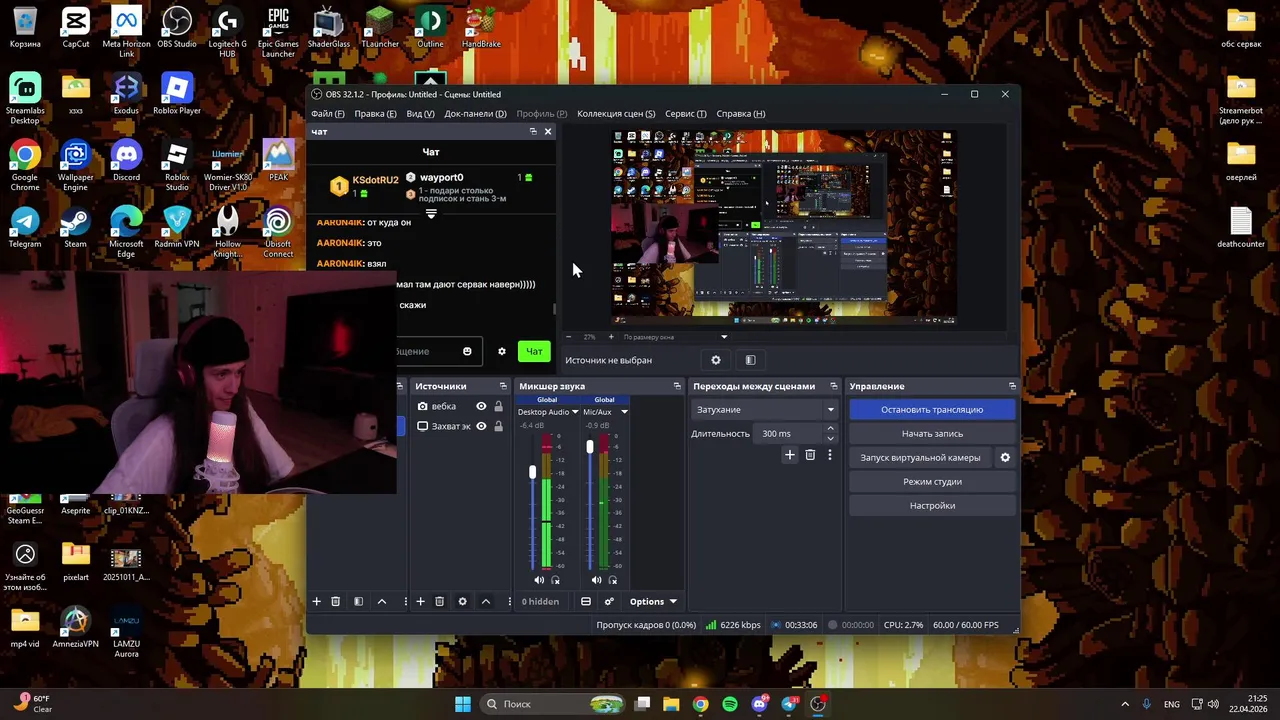The height and width of the screenshot is (720, 1280).
Task: Open Sources toolbar three-dot overflow menu
Action: pyautogui.click(x=509, y=601)
